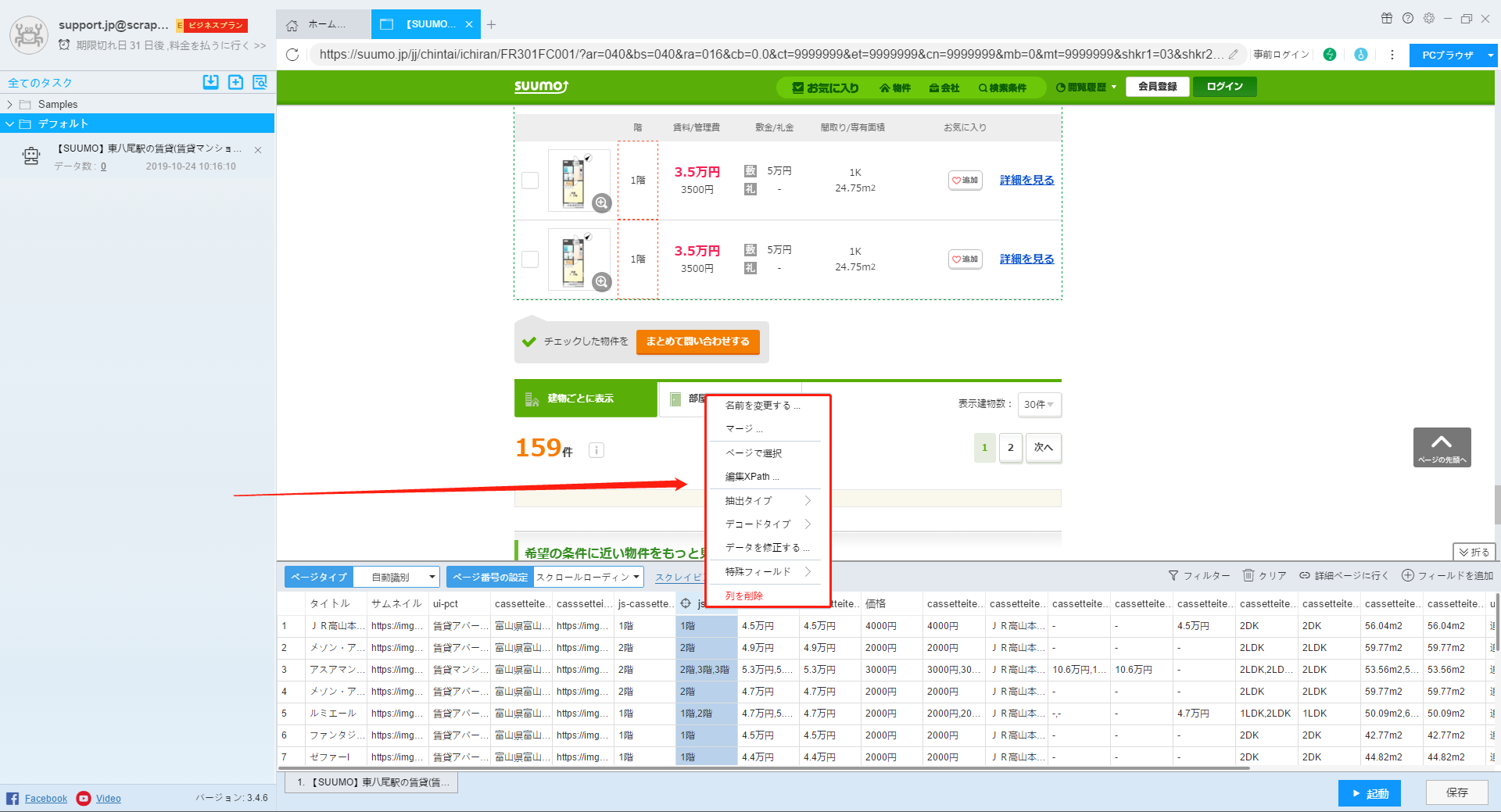This screenshot has width=1501, height=812.
Task: Click the gift icon in the title bar
Action: tap(1387, 18)
